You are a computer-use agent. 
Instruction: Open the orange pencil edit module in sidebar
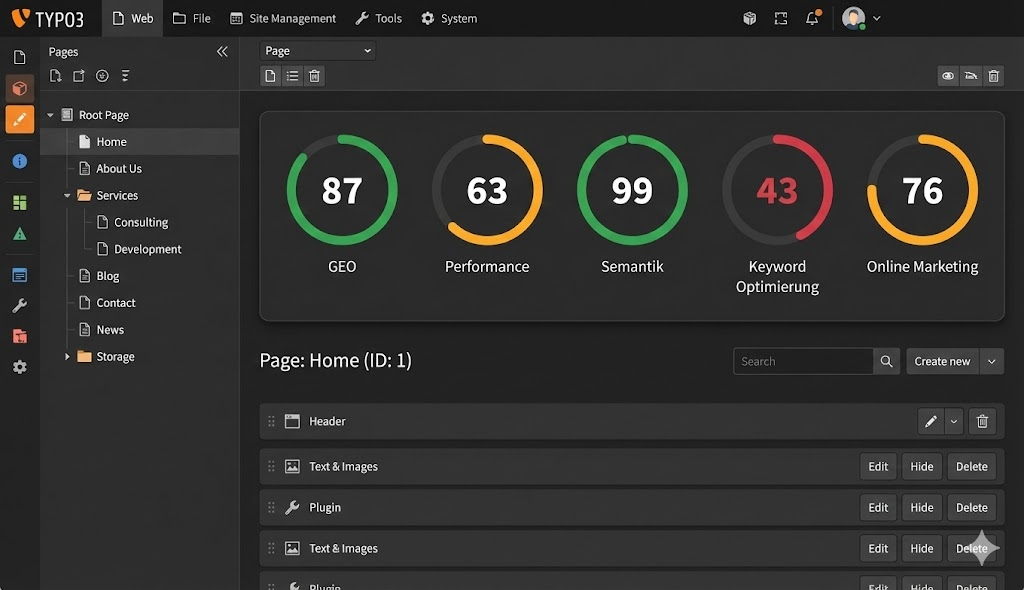click(x=19, y=119)
